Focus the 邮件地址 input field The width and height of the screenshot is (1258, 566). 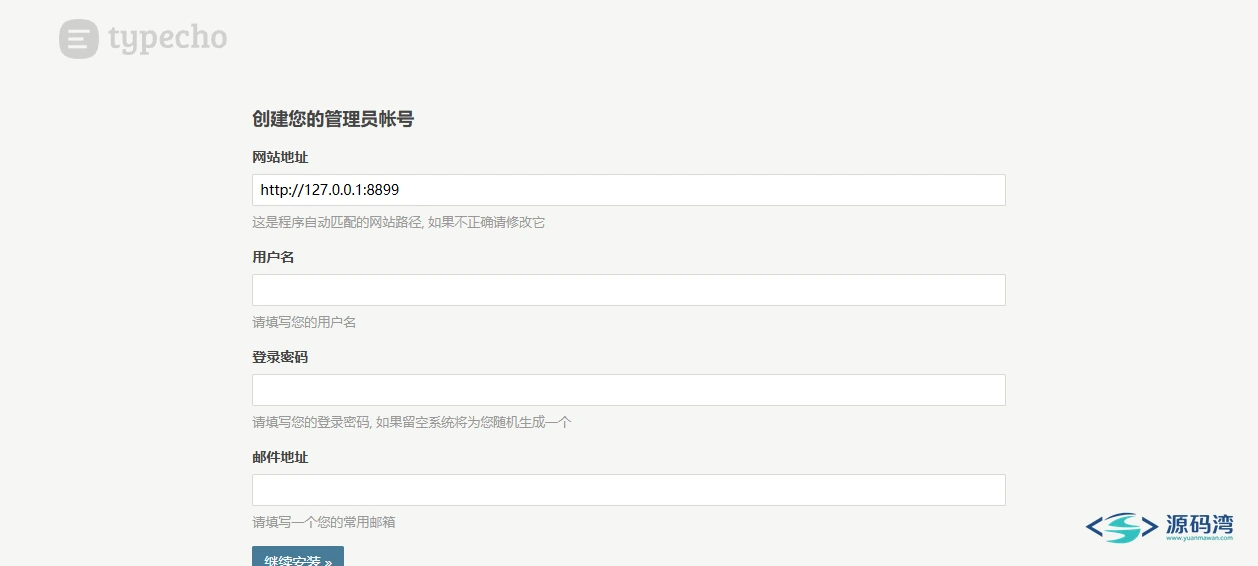click(628, 490)
